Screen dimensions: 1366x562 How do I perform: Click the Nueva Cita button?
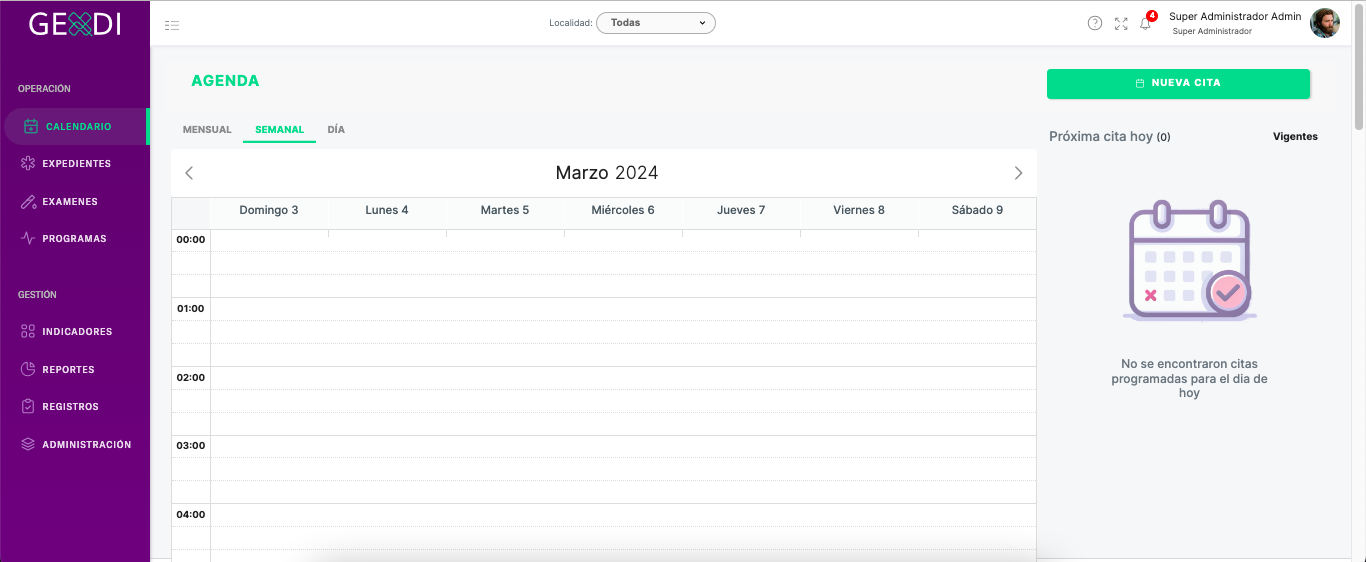pyautogui.click(x=1178, y=83)
